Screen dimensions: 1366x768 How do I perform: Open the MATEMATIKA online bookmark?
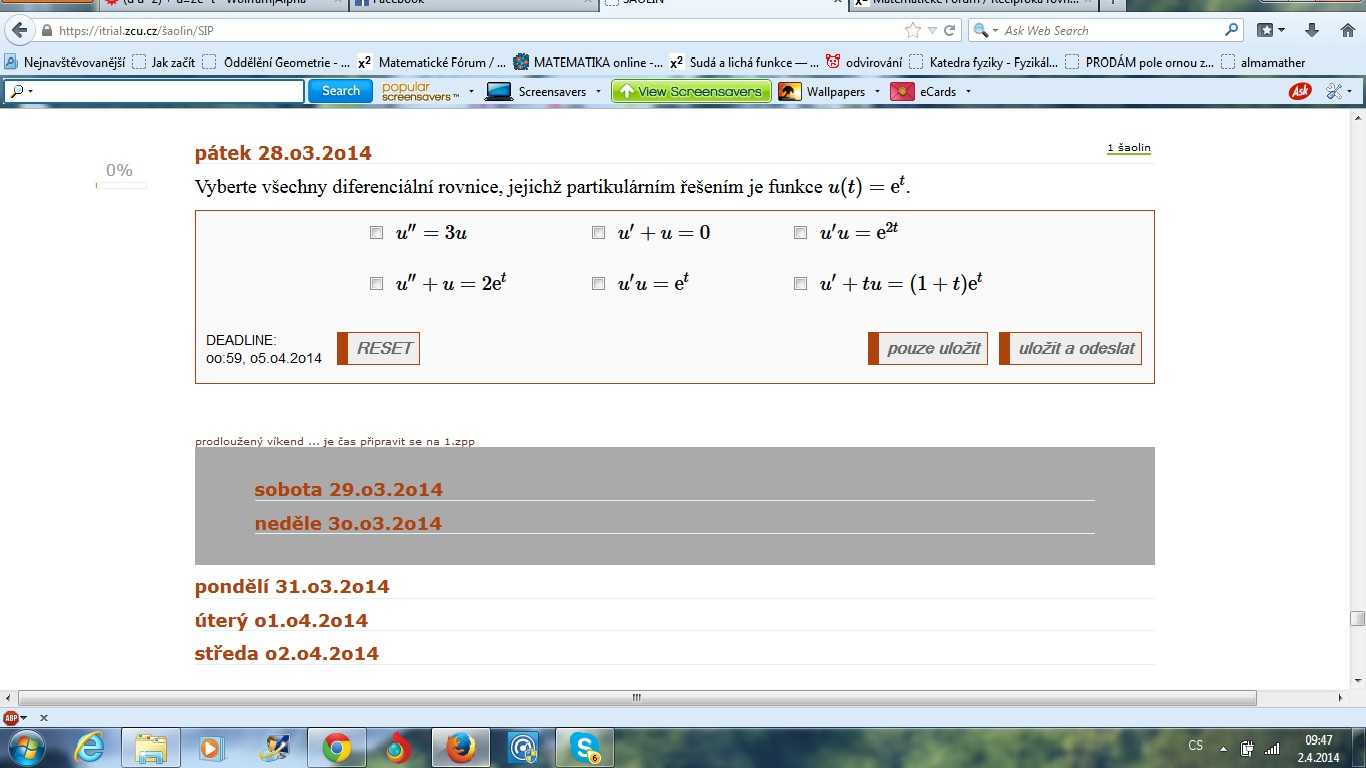[588, 62]
